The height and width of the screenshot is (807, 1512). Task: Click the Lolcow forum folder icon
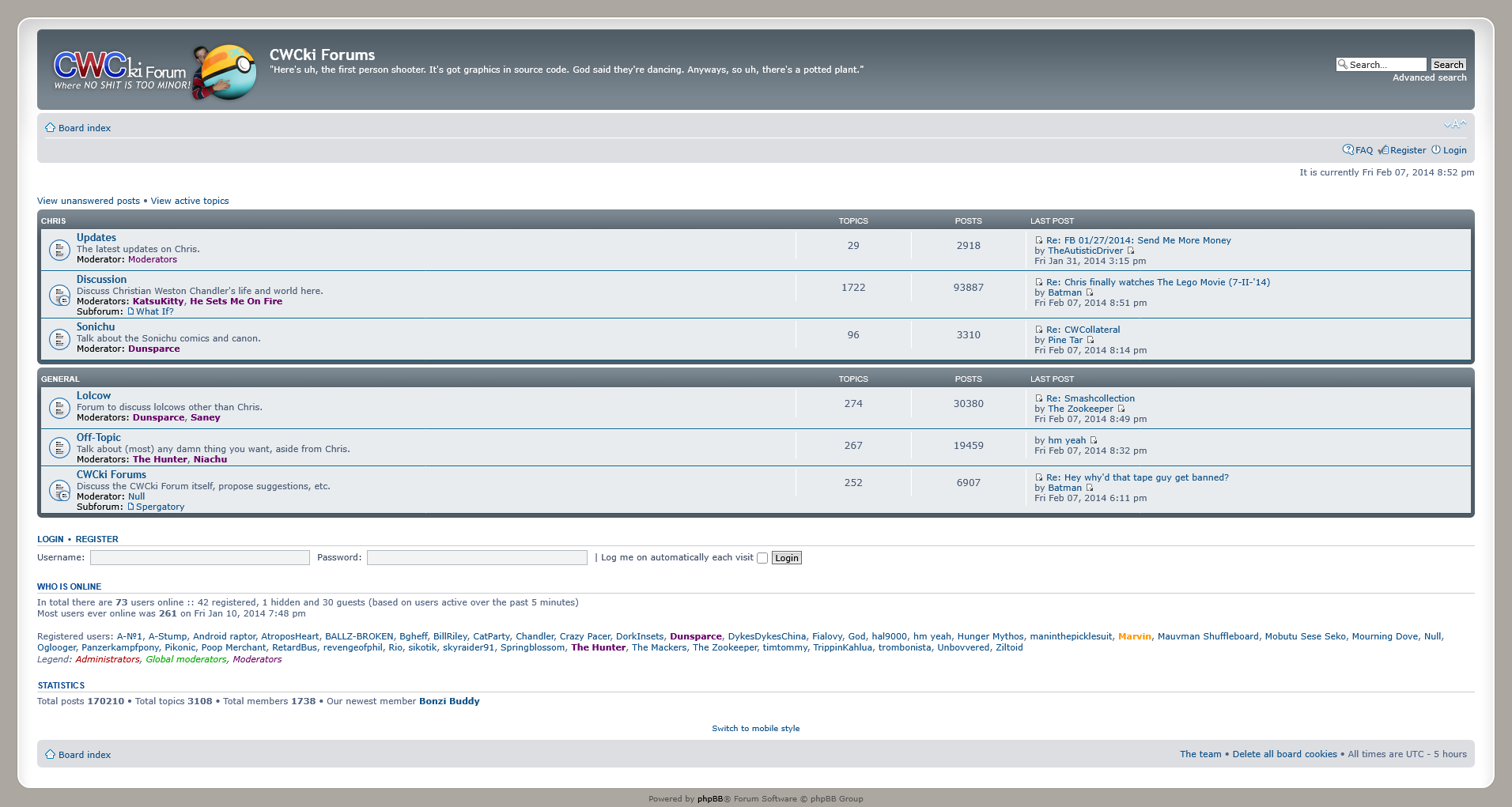59,408
